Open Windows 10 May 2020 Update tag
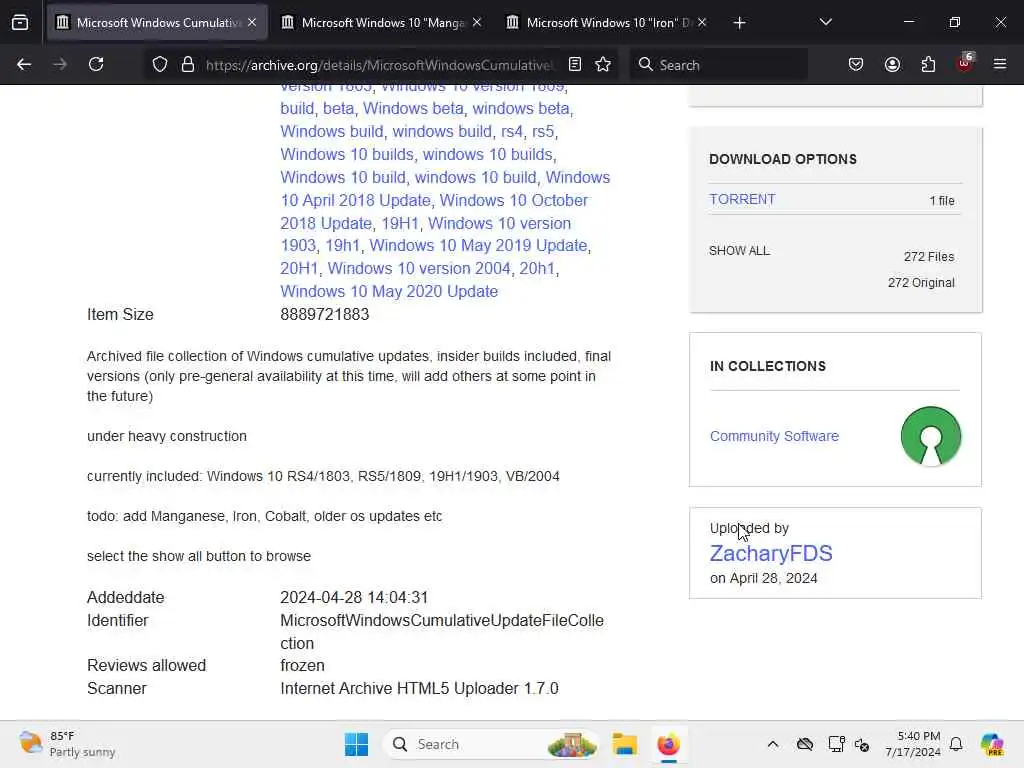Viewport: 1024px width, 768px height. (x=389, y=291)
